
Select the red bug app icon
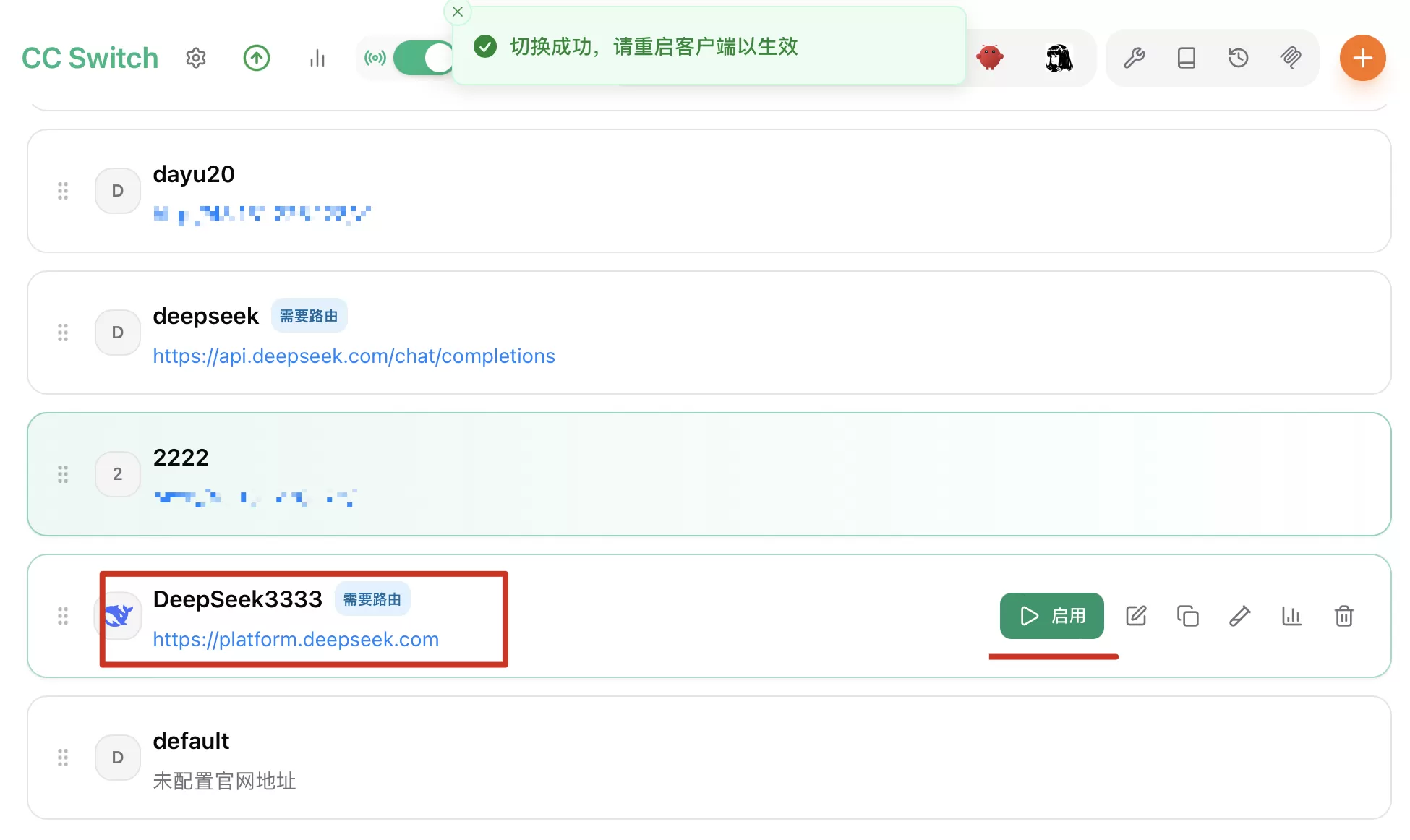[x=990, y=57]
